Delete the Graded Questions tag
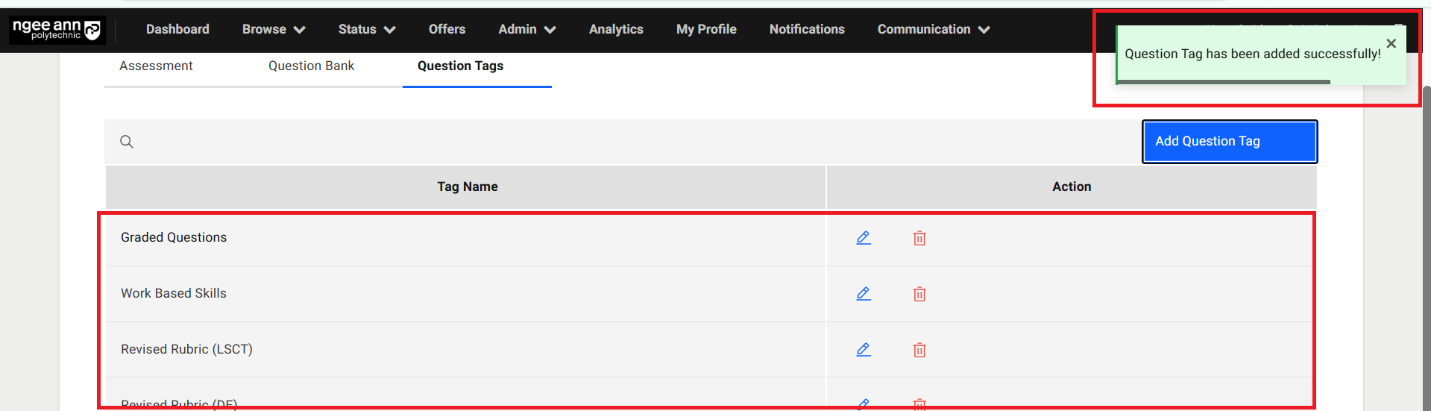The width and height of the screenshot is (1431, 411). coord(919,238)
